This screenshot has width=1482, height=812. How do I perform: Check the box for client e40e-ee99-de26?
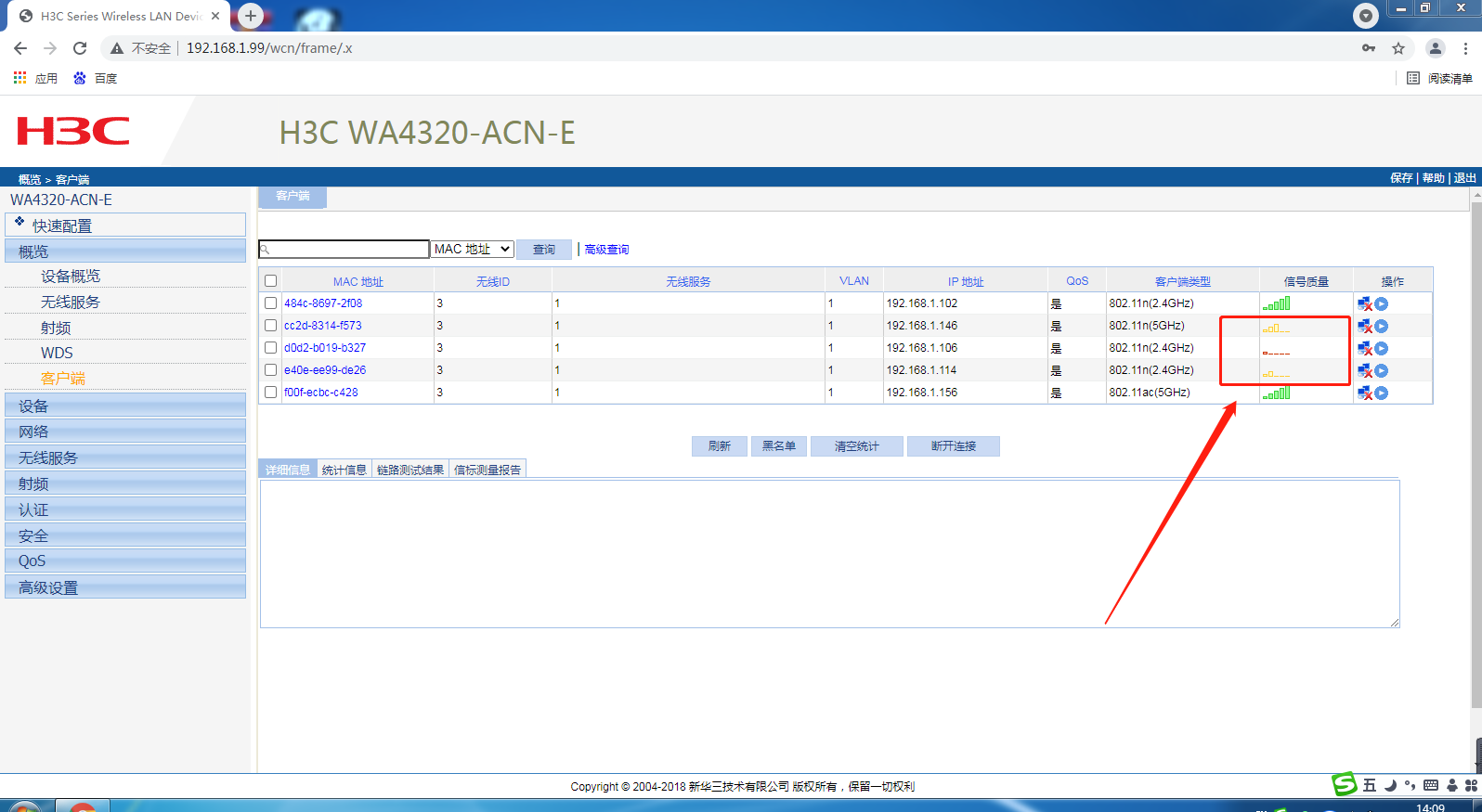[x=271, y=370]
